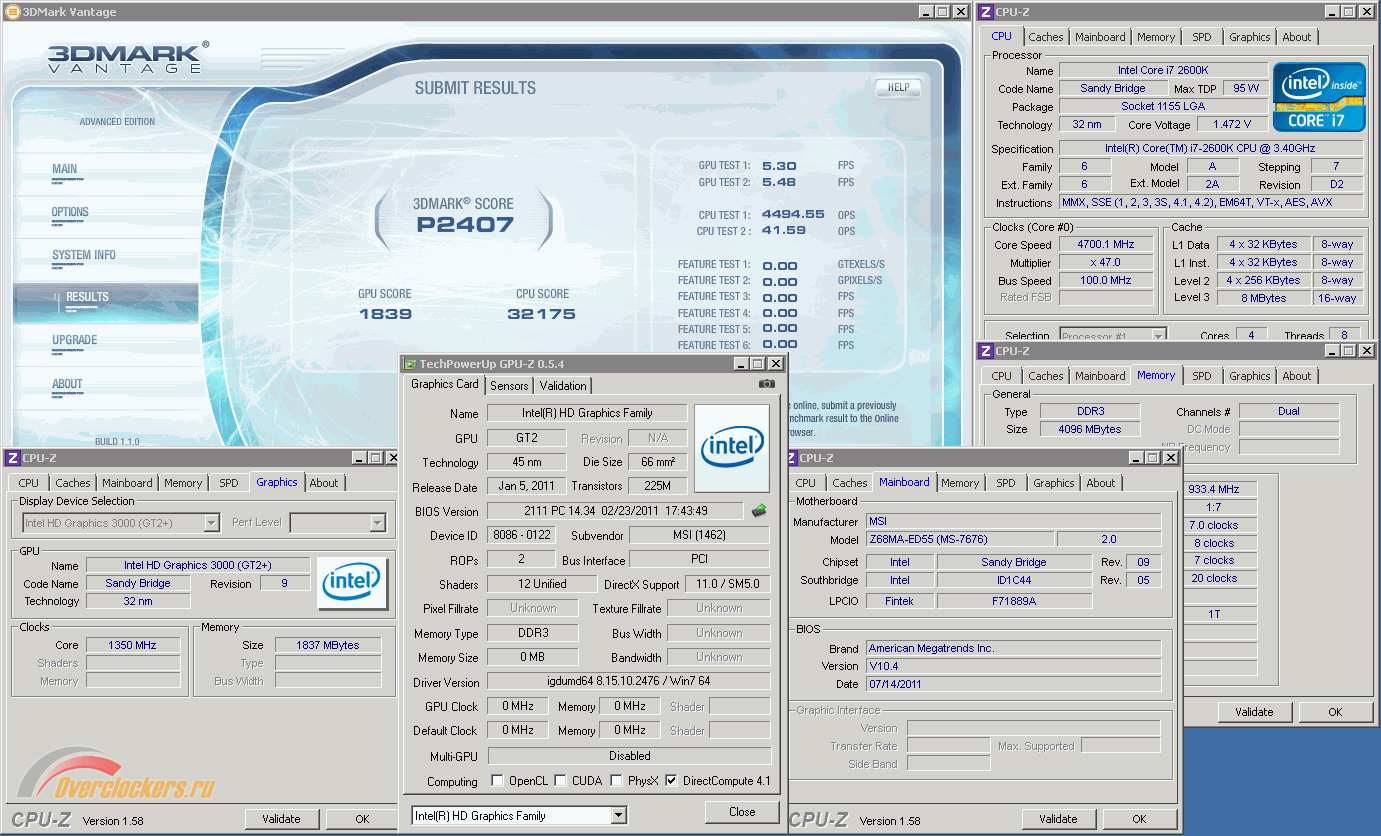Tick the CUDA checkbox
The width and height of the screenshot is (1381, 836).
(560, 781)
